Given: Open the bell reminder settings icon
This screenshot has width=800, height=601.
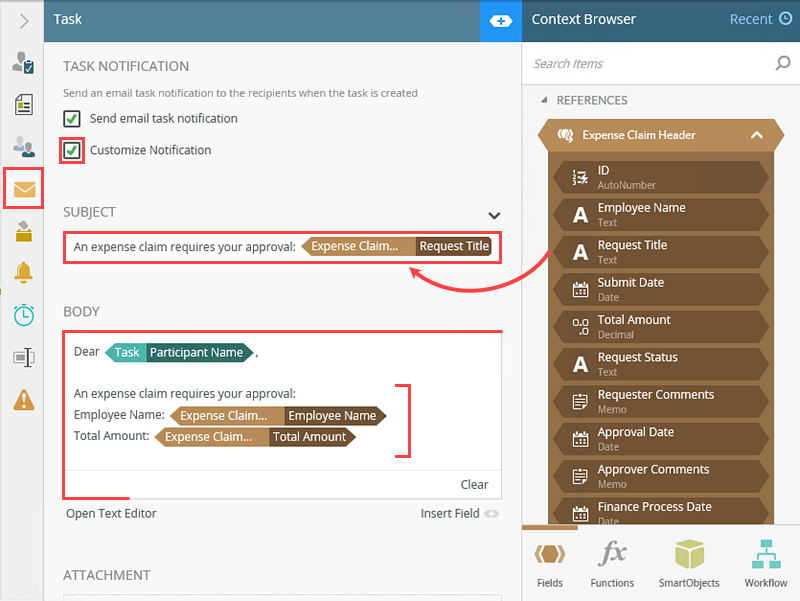Looking at the screenshot, I should pos(23,270).
